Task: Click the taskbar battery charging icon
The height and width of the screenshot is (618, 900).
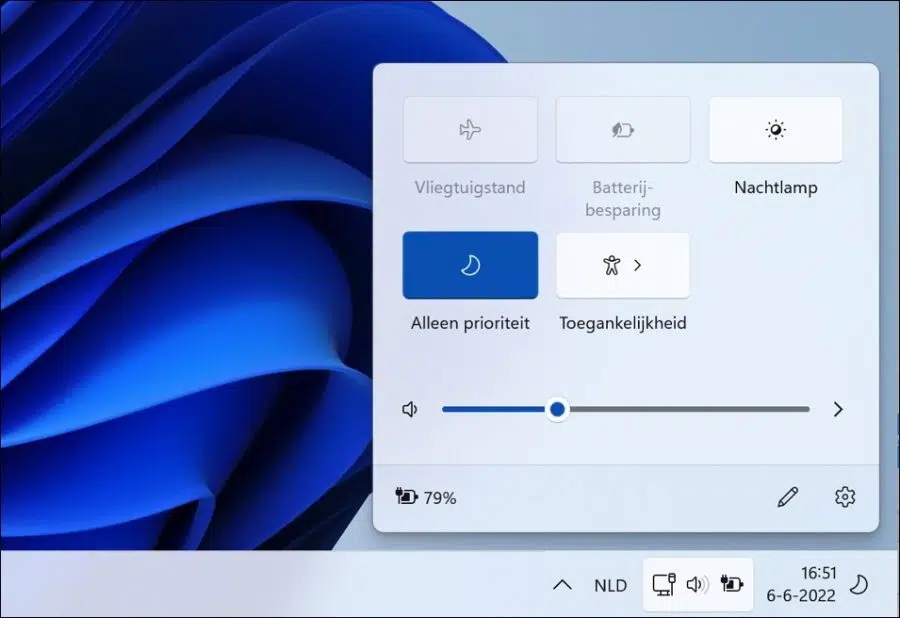Action: 732,585
